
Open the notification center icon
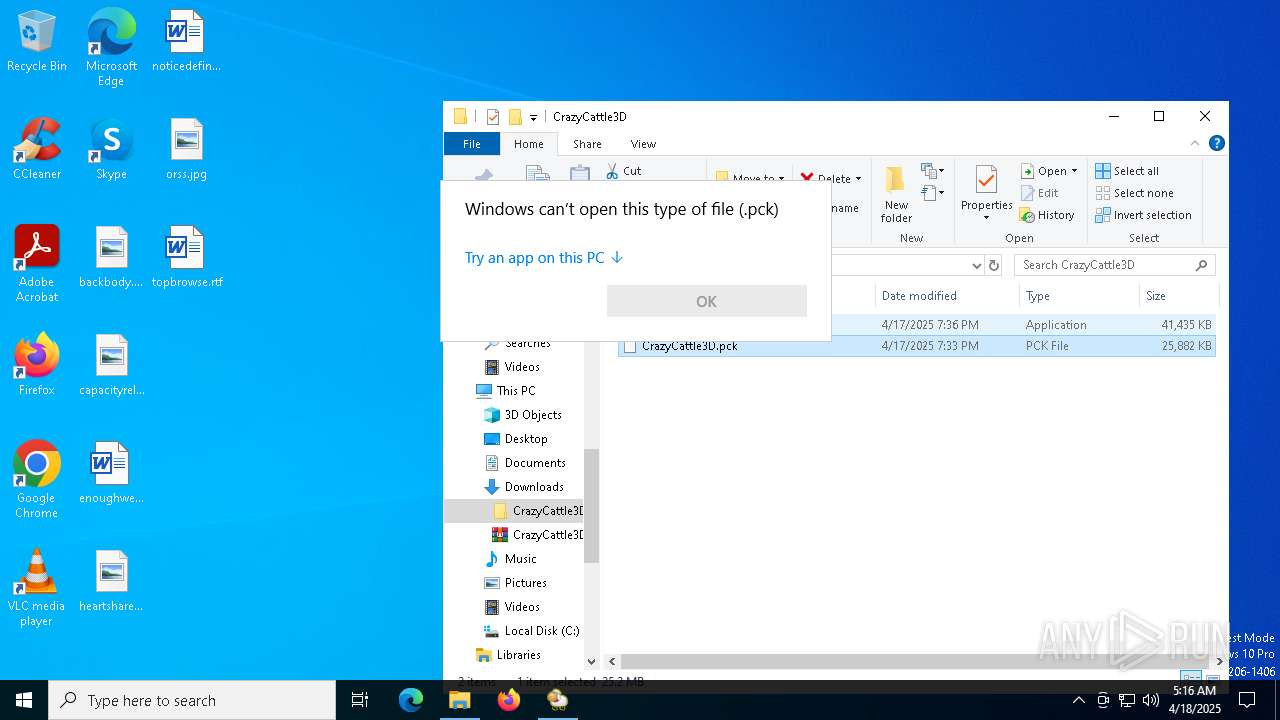1247,700
